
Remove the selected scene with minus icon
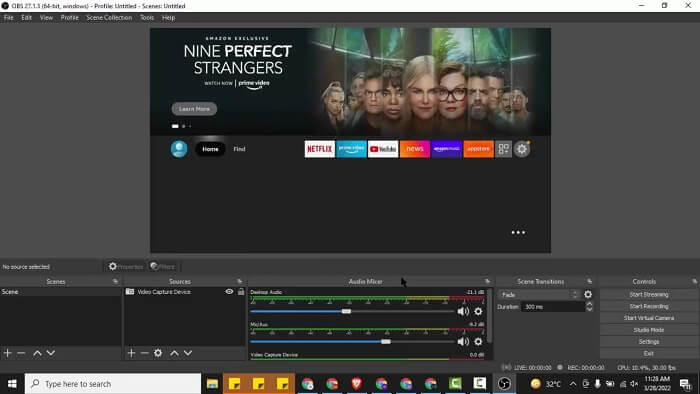tap(21, 353)
